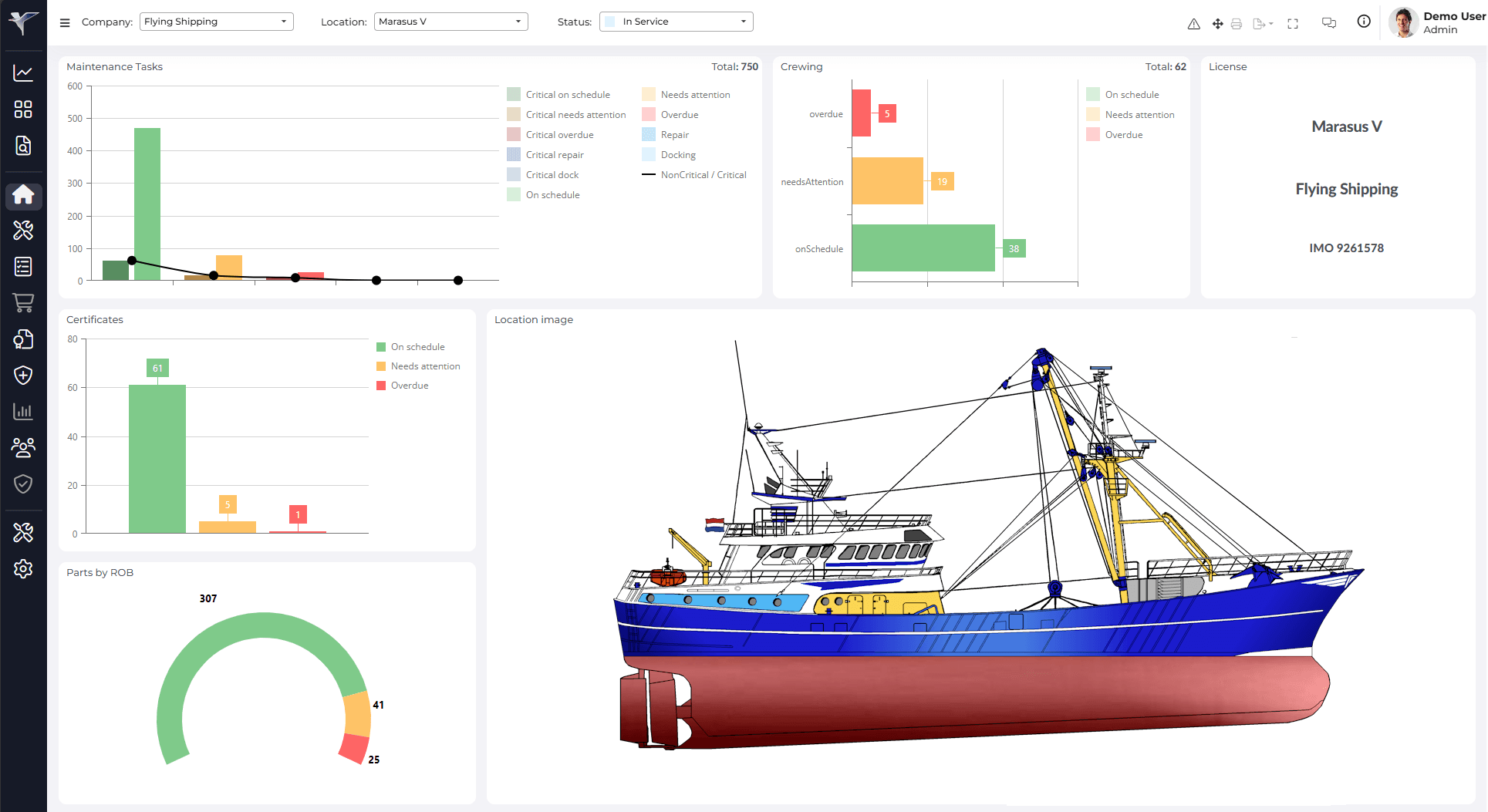Click the Demo User name label
The image size is (1488, 812).
(1454, 16)
